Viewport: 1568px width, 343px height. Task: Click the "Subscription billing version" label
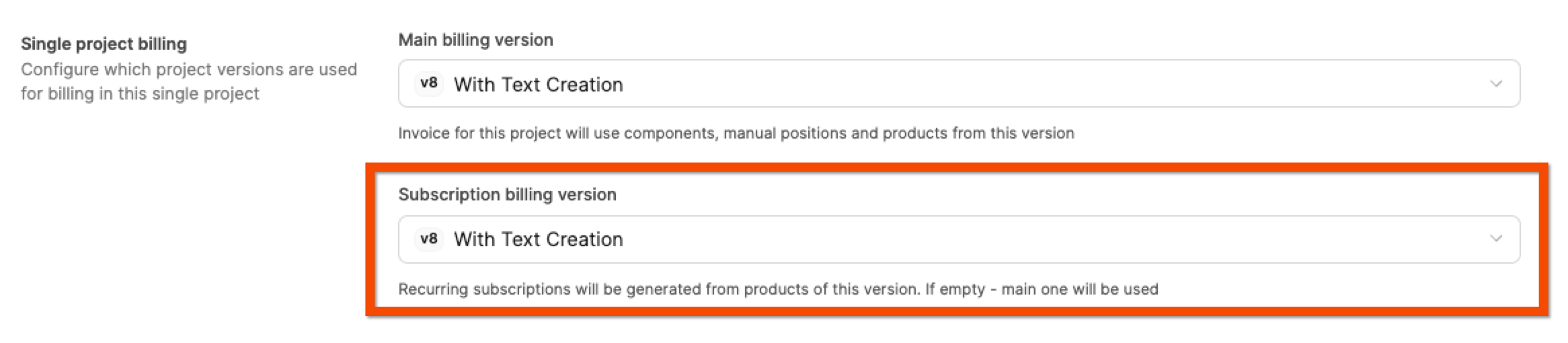coord(507,194)
